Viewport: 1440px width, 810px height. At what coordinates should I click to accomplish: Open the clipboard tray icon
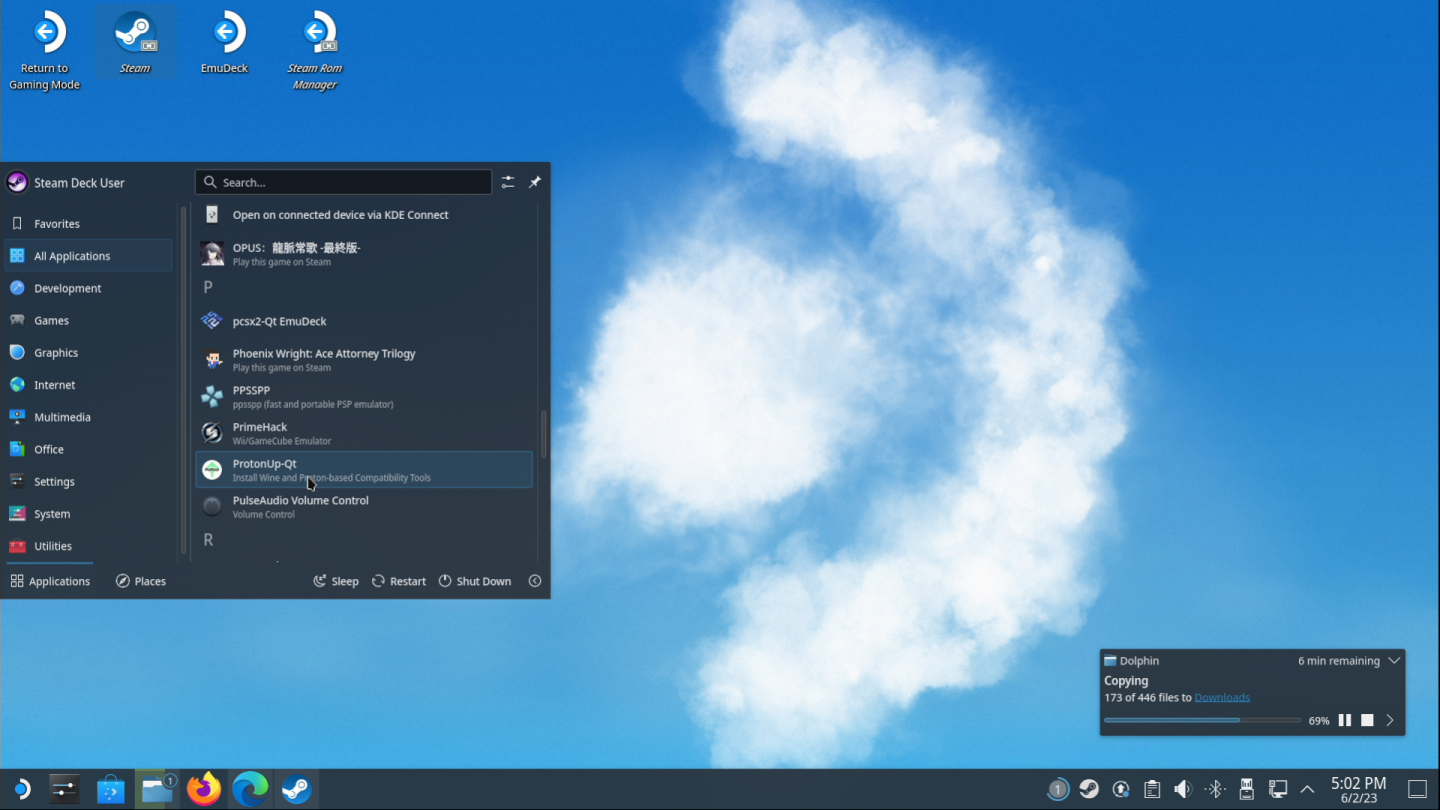pos(1152,790)
